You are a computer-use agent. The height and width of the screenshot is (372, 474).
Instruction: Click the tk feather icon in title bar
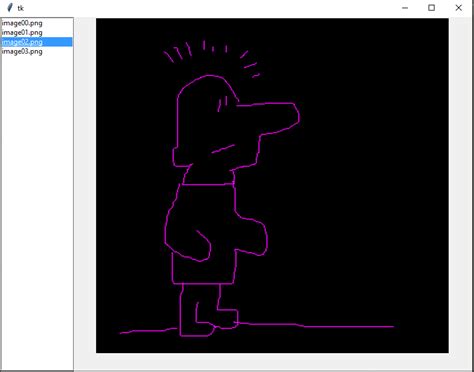(10, 8)
